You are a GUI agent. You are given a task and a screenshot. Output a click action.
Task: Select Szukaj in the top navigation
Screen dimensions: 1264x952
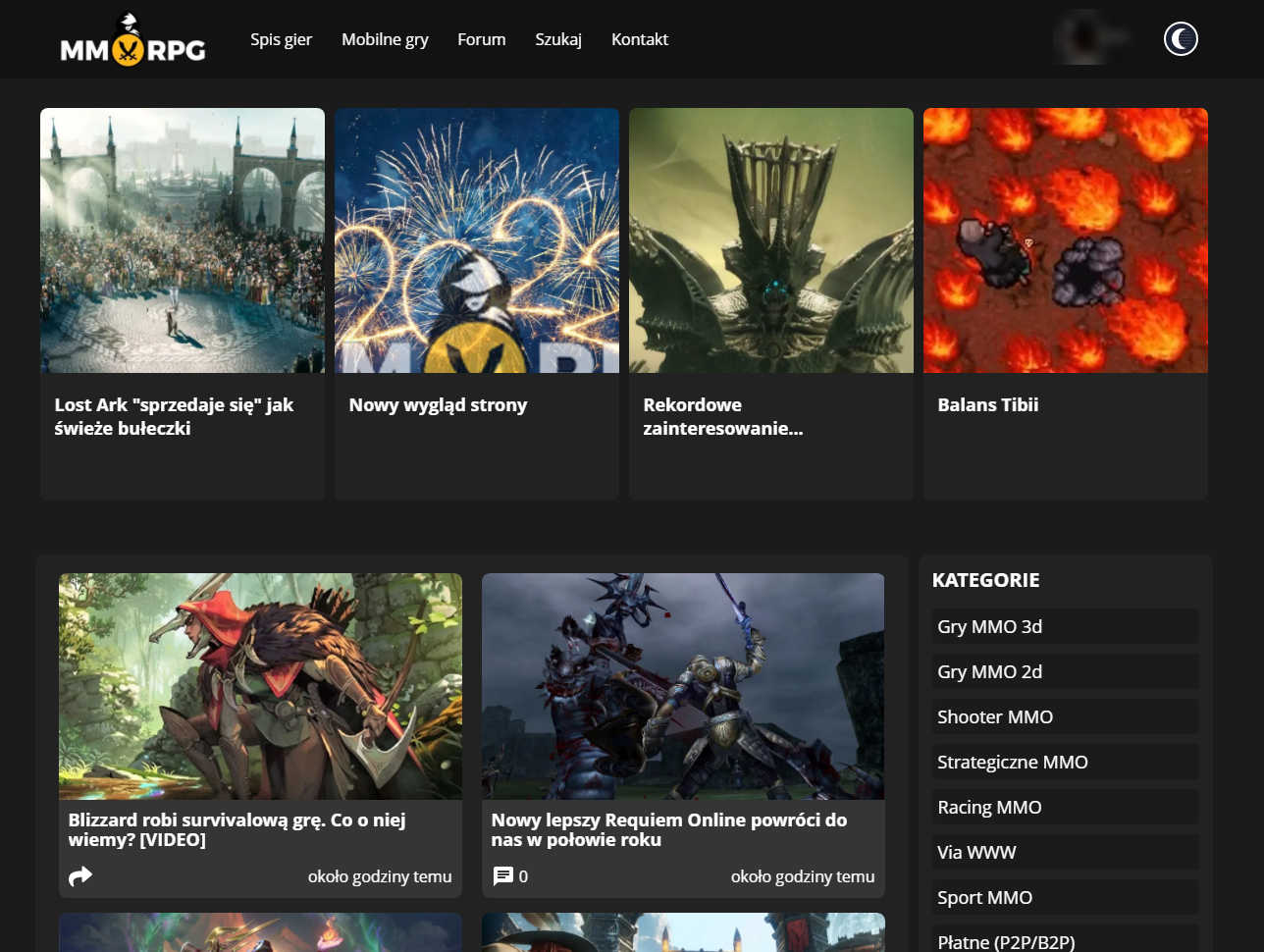[558, 39]
